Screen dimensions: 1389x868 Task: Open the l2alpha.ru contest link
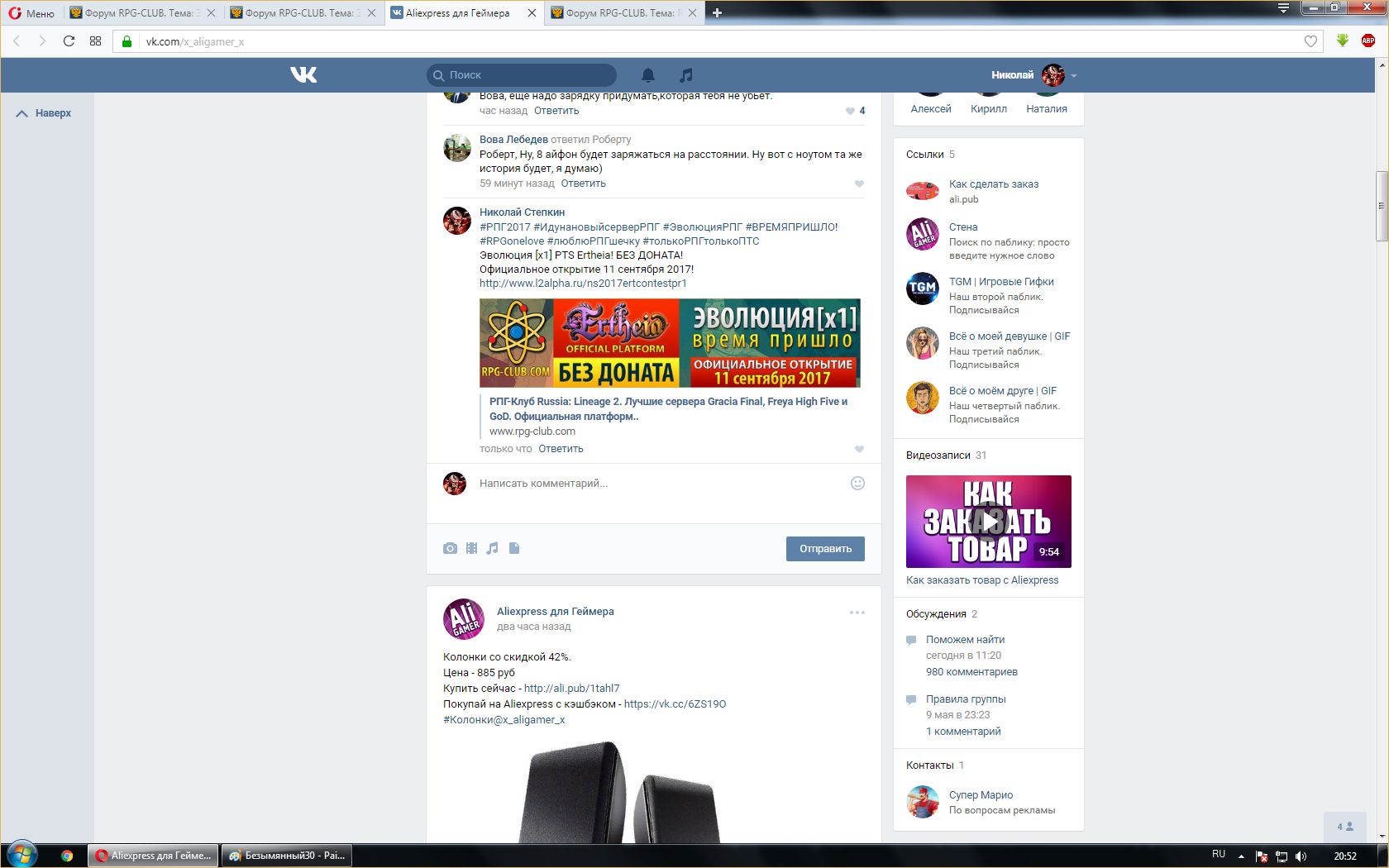(x=583, y=284)
